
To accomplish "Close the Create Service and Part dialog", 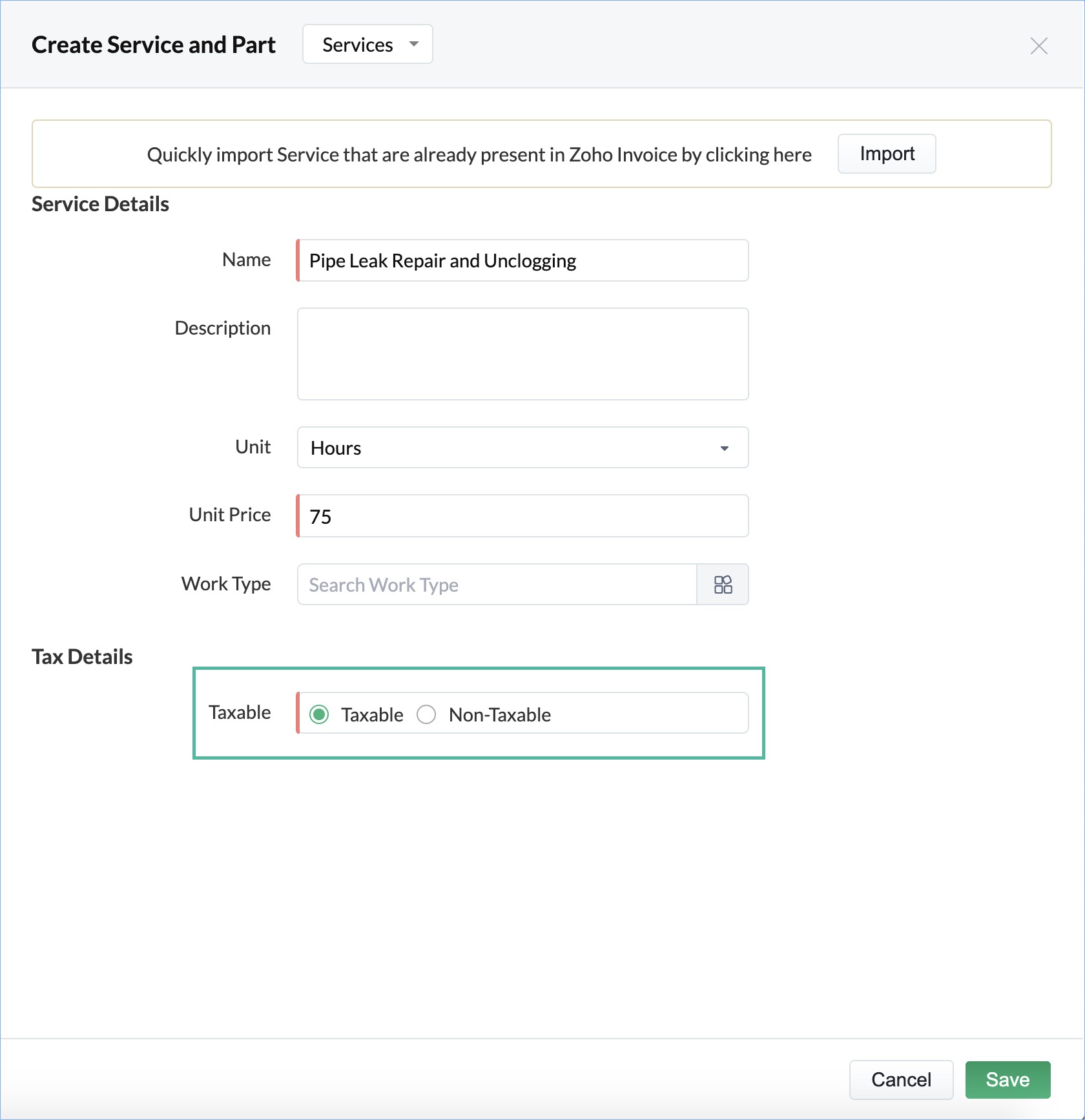I will [x=1038, y=46].
